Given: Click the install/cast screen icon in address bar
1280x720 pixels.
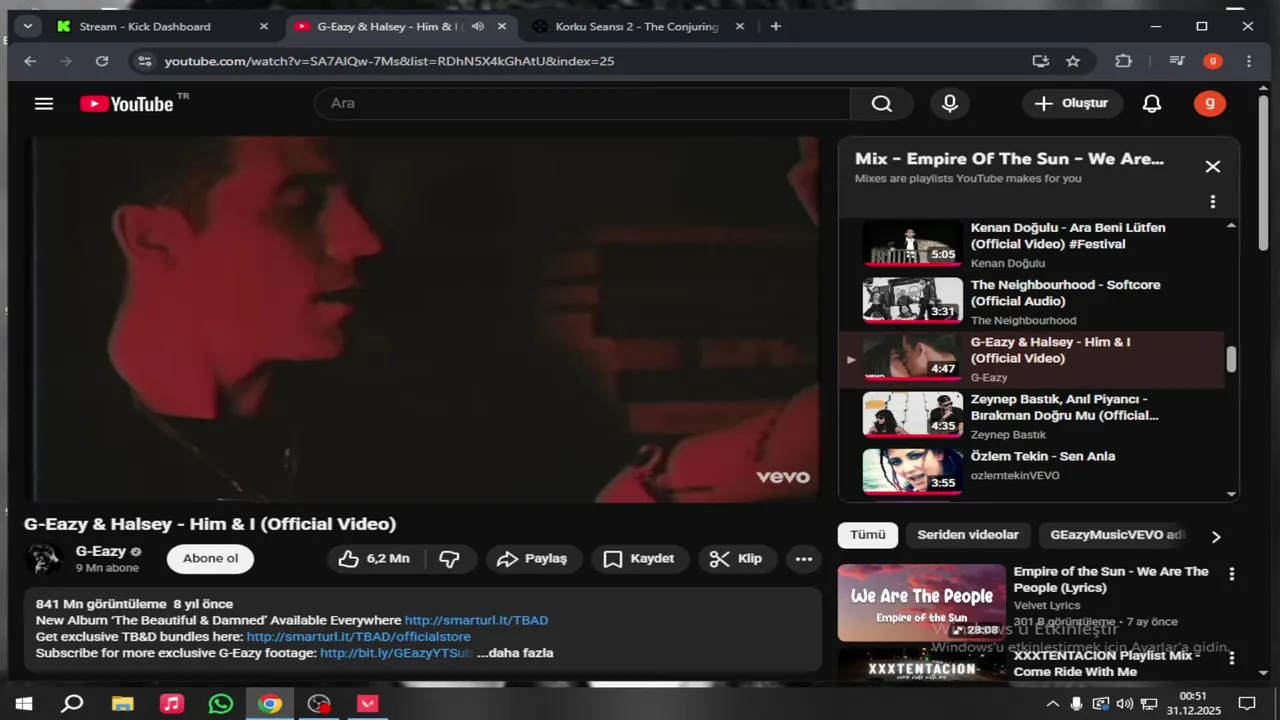Looking at the screenshot, I should (x=1041, y=61).
